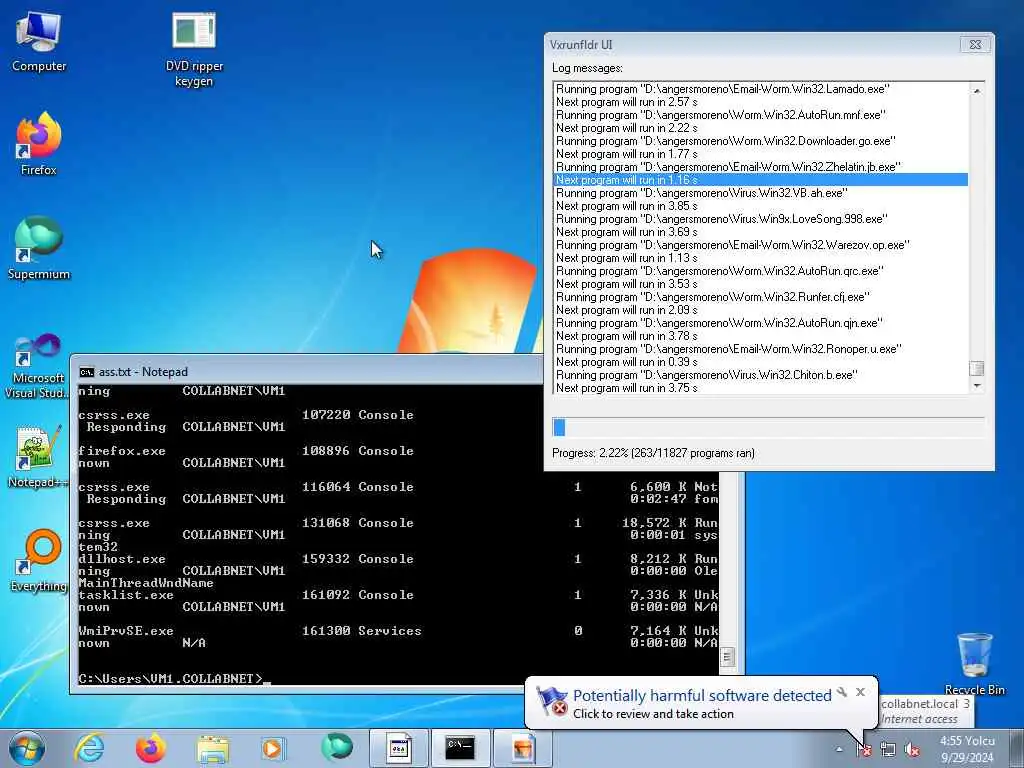This screenshot has width=1024, height=768.
Task: Select log line with Virus.Win32.Chiton.b.exe
Action: [x=760, y=375]
